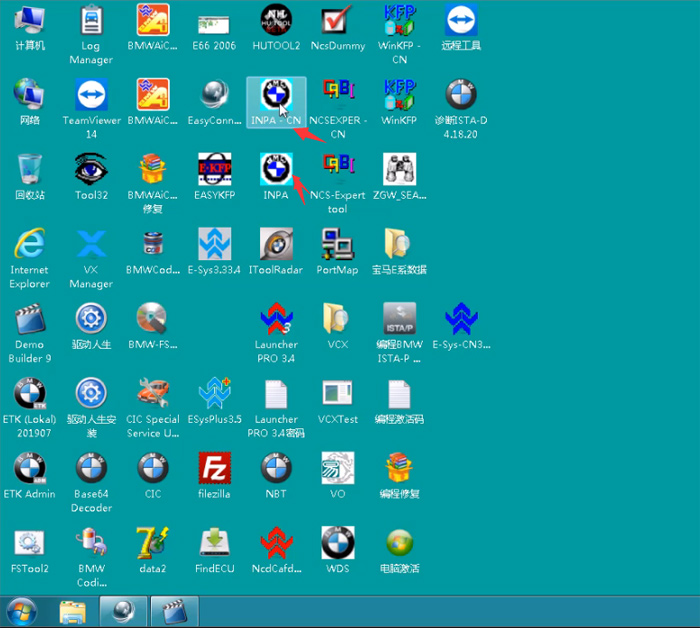Click the Internet Explorer shortcut

click(x=30, y=259)
